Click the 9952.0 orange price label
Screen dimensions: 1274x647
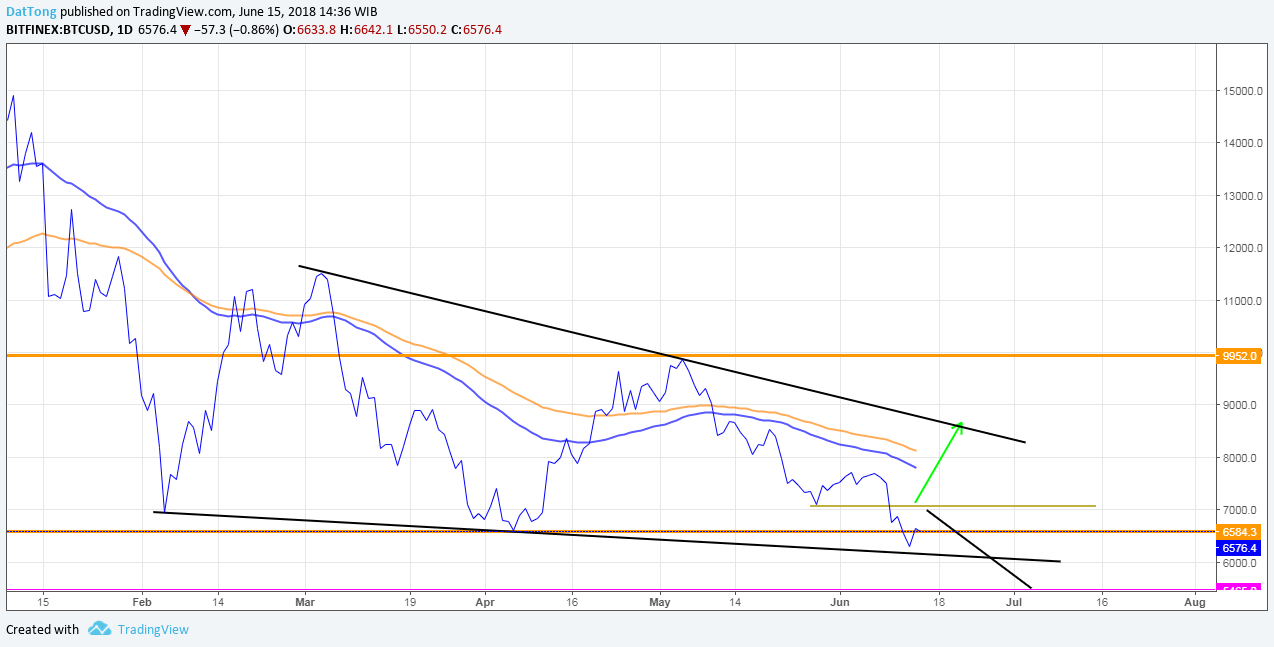(x=1238, y=355)
